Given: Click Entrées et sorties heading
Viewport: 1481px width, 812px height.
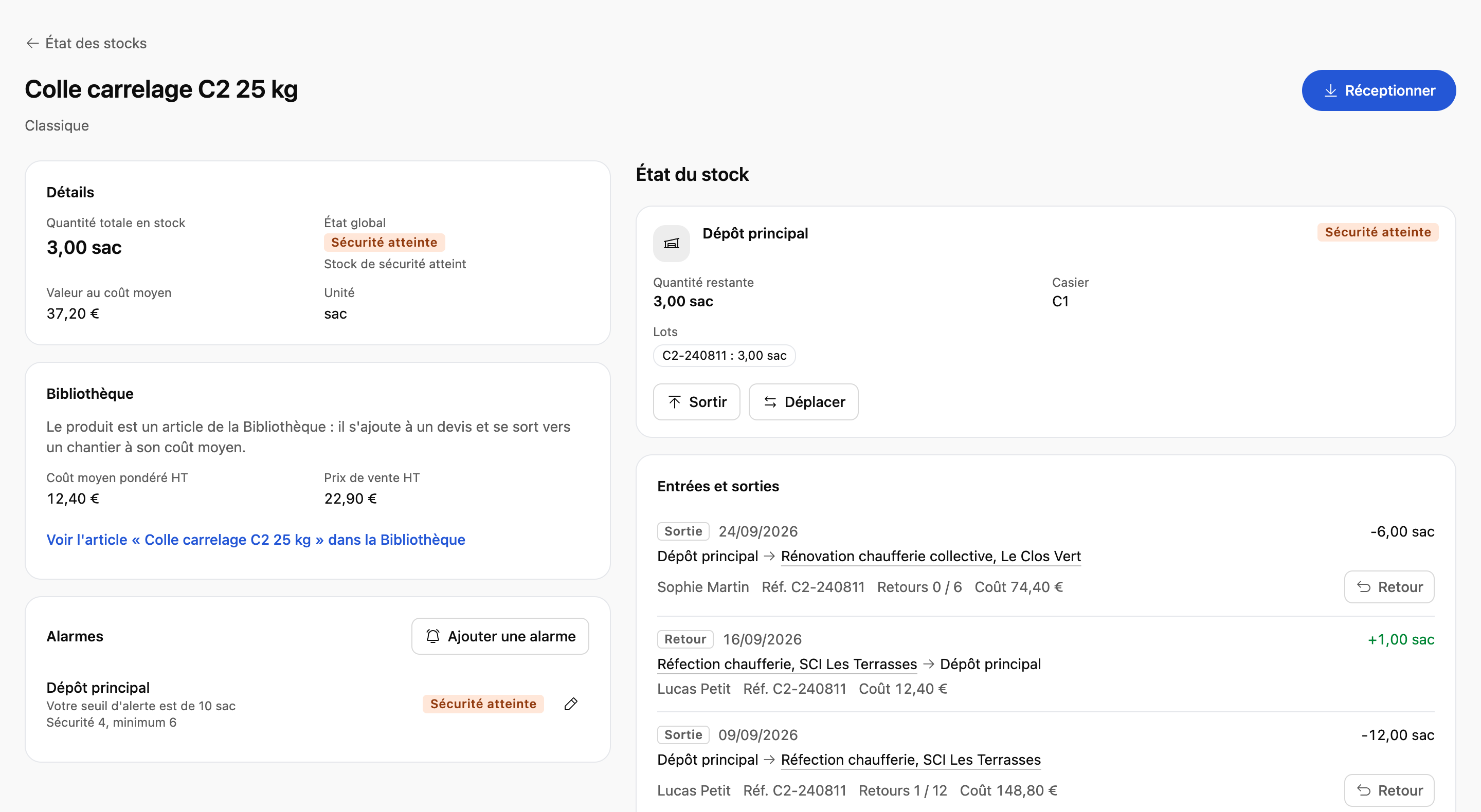Looking at the screenshot, I should [x=717, y=486].
